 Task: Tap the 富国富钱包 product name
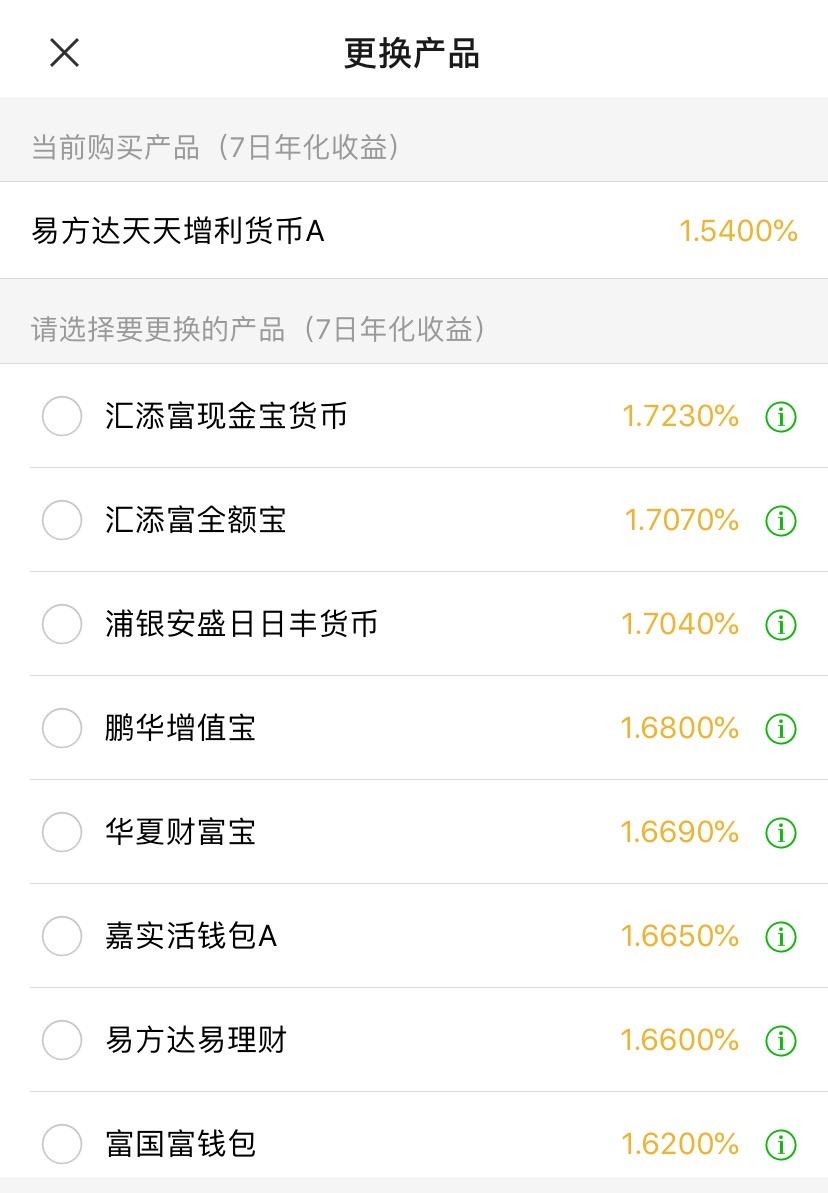(x=180, y=1144)
